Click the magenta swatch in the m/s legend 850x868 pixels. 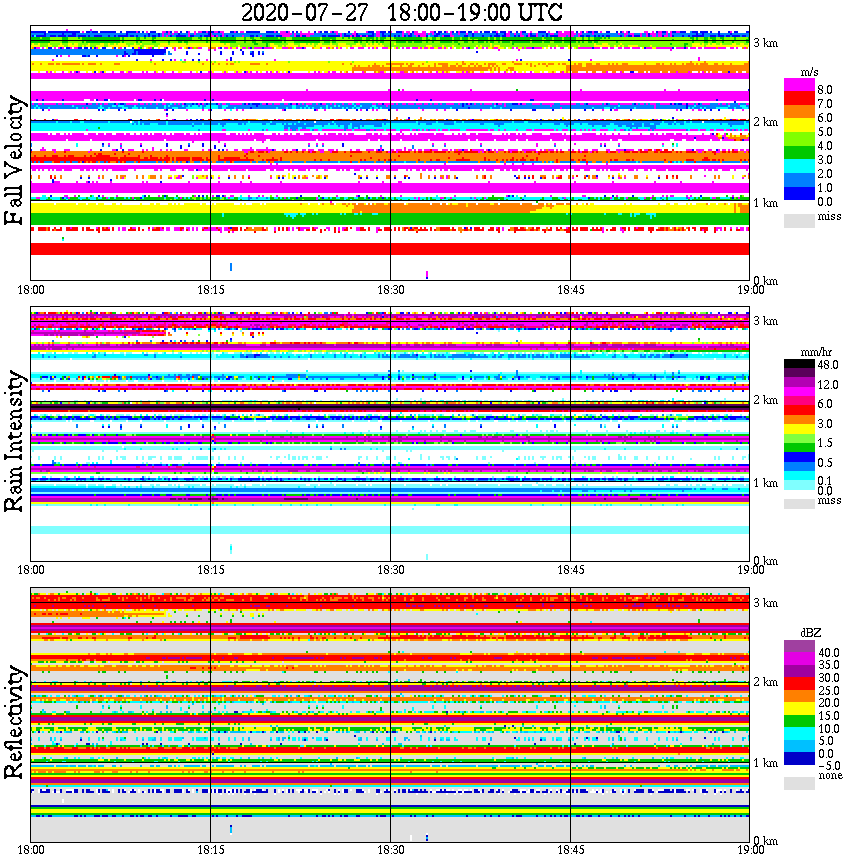tap(799, 84)
